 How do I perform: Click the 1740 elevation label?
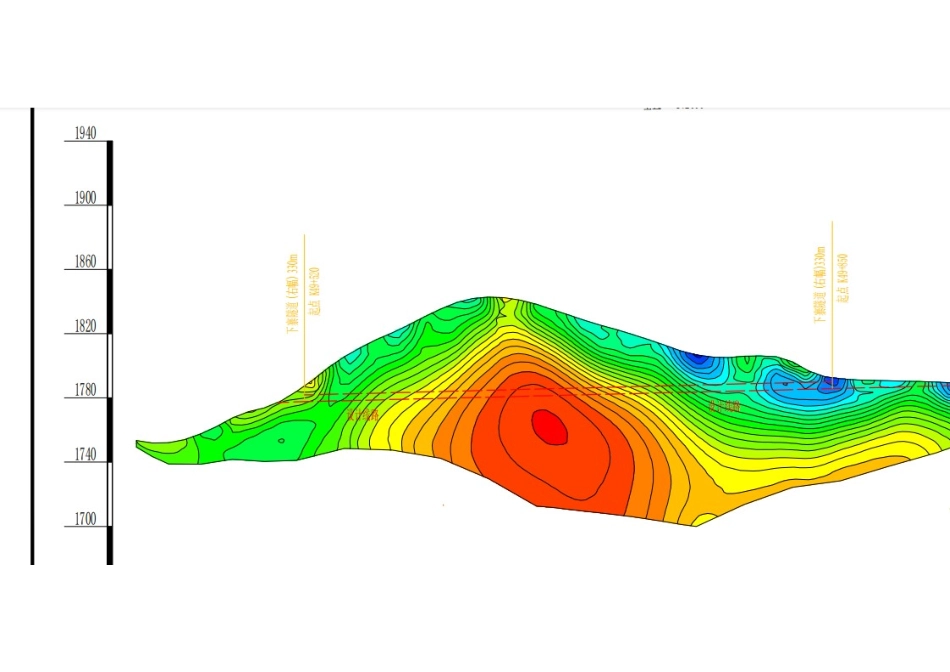(x=85, y=454)
